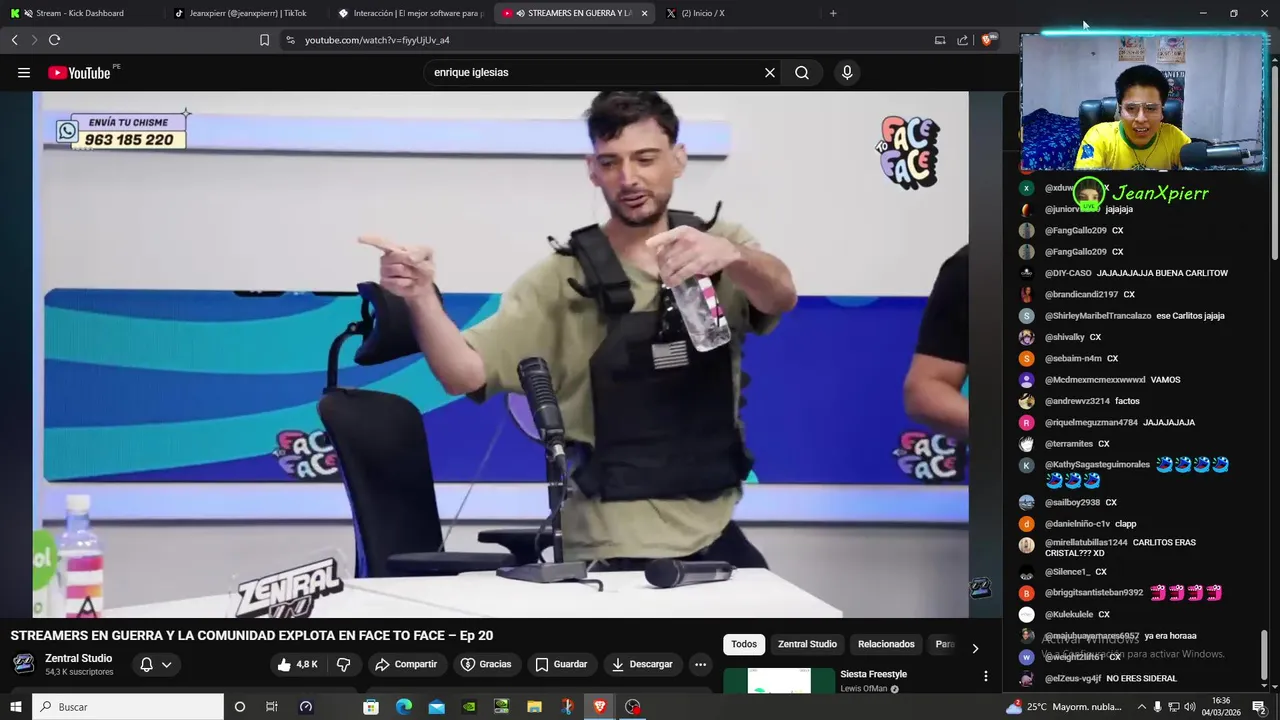Open site information icon beside URL
This screenshot has width=1280, height=720.
[290, 40]
